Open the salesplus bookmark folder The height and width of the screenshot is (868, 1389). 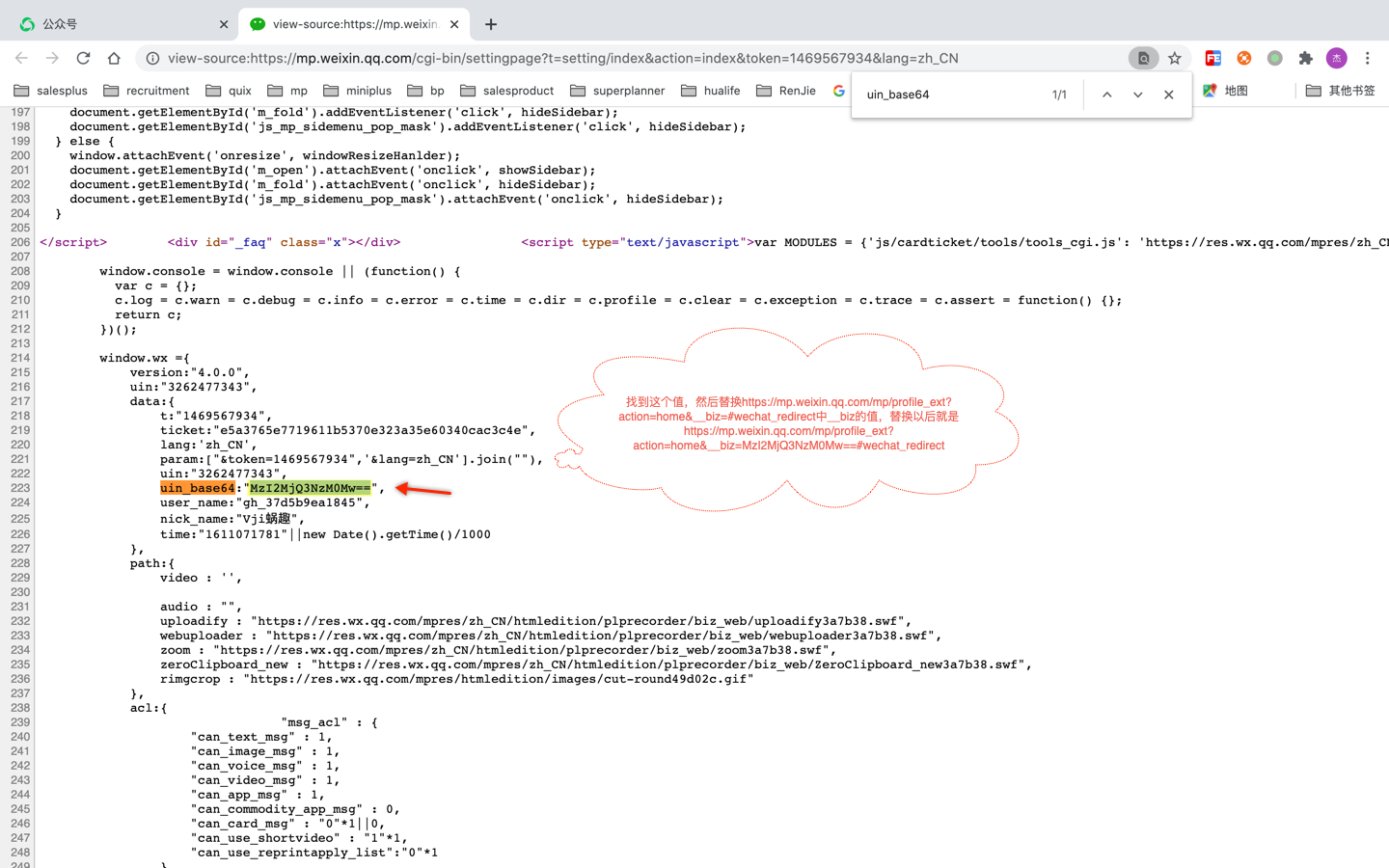pyautogui.click(x=51, y=91)
